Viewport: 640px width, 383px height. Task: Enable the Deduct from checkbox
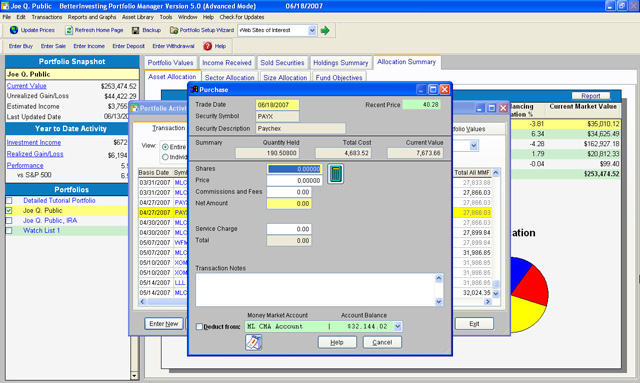click(x=199, y=327)
